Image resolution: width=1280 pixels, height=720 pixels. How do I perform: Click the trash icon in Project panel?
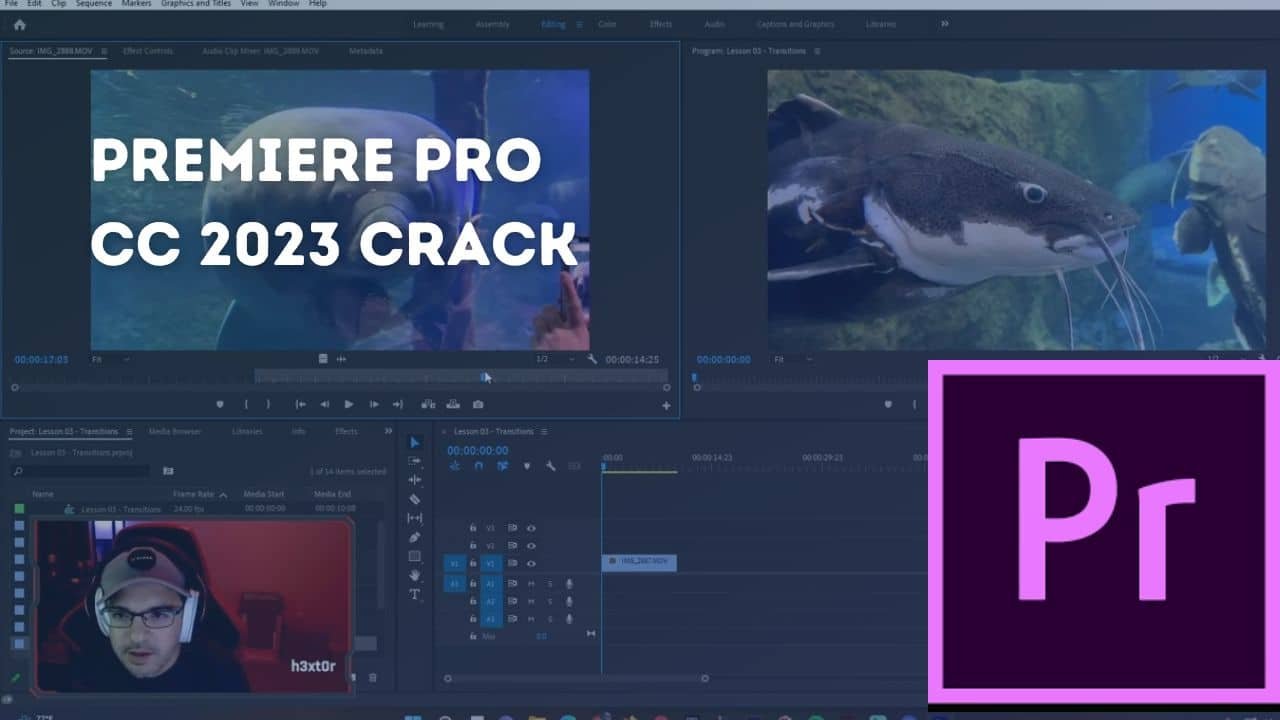pyautogui.click(x=373, y=677)
